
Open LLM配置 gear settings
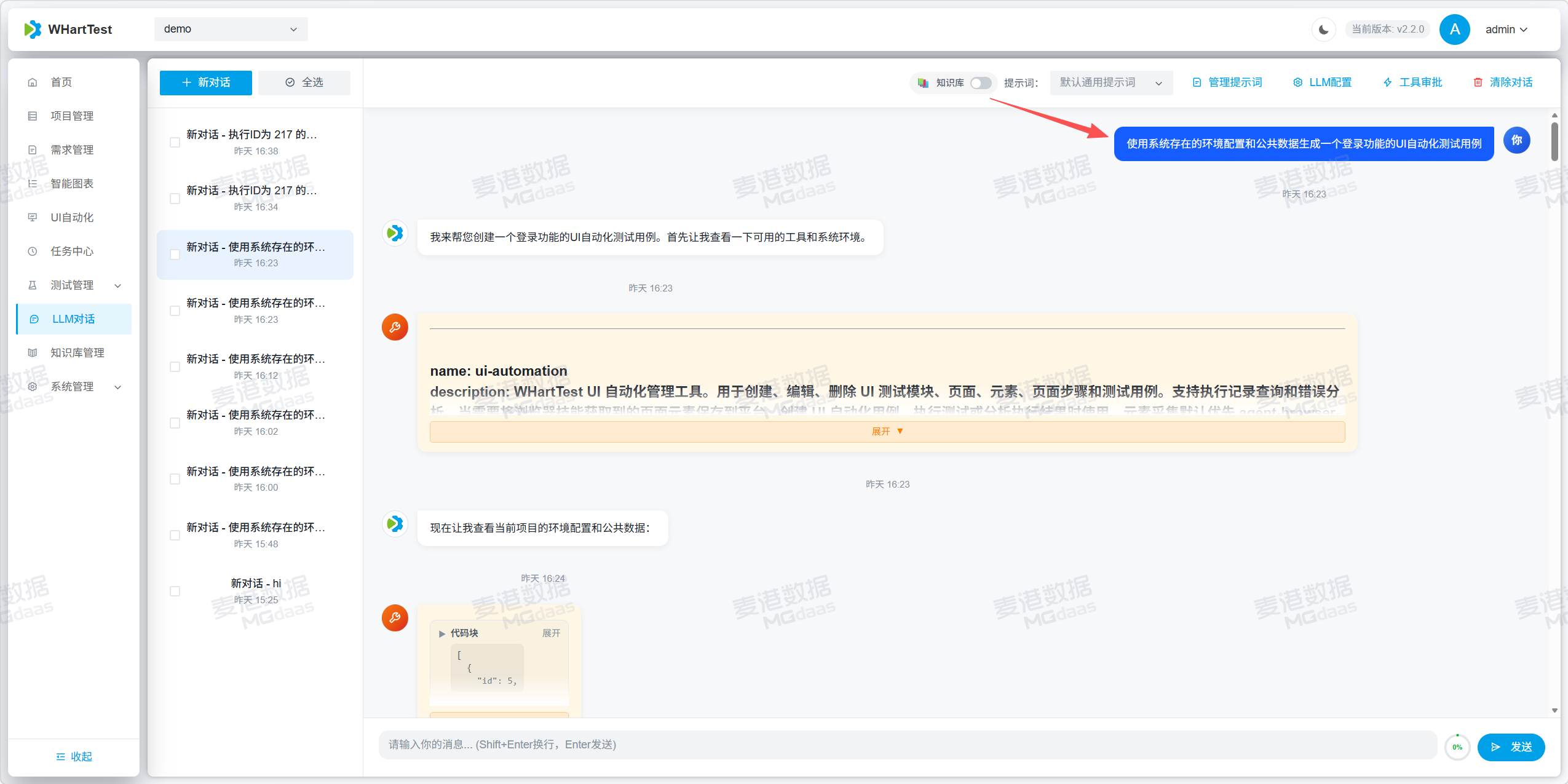(1322, 82)
